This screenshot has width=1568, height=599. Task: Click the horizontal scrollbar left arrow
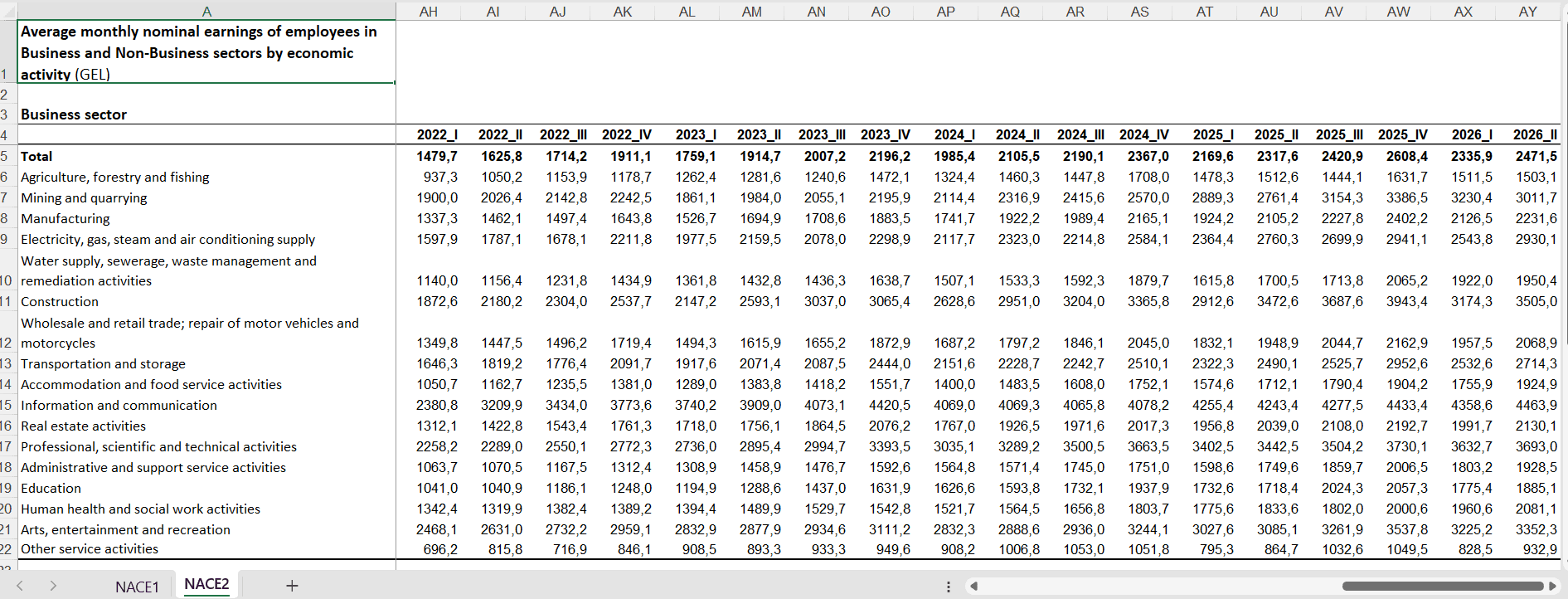coord(974,586)
